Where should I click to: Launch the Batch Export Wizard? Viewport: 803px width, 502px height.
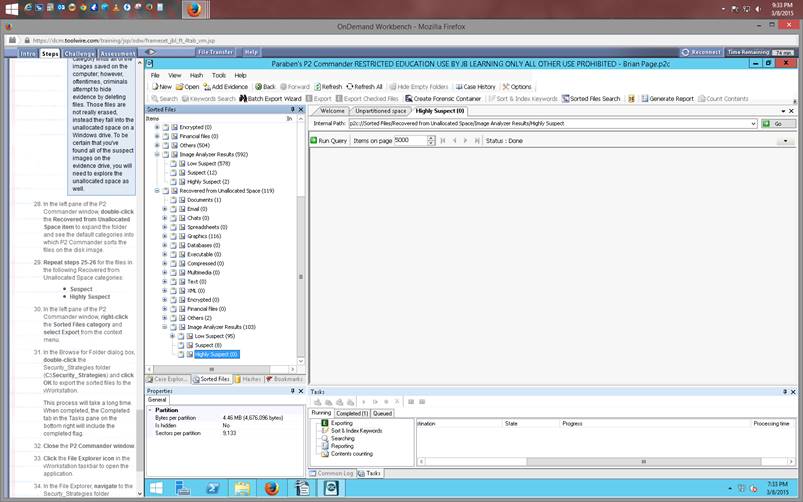270,98
